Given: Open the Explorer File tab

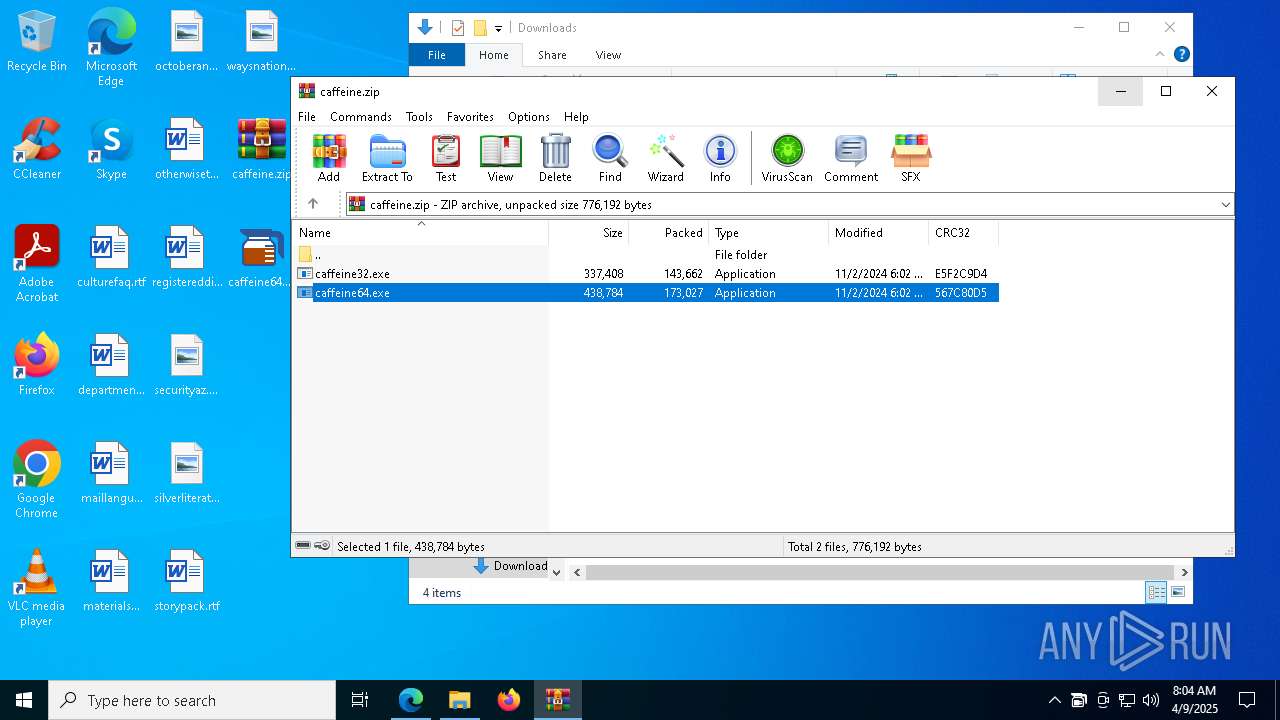Looking at the screenshot, I should click(437, 55).
